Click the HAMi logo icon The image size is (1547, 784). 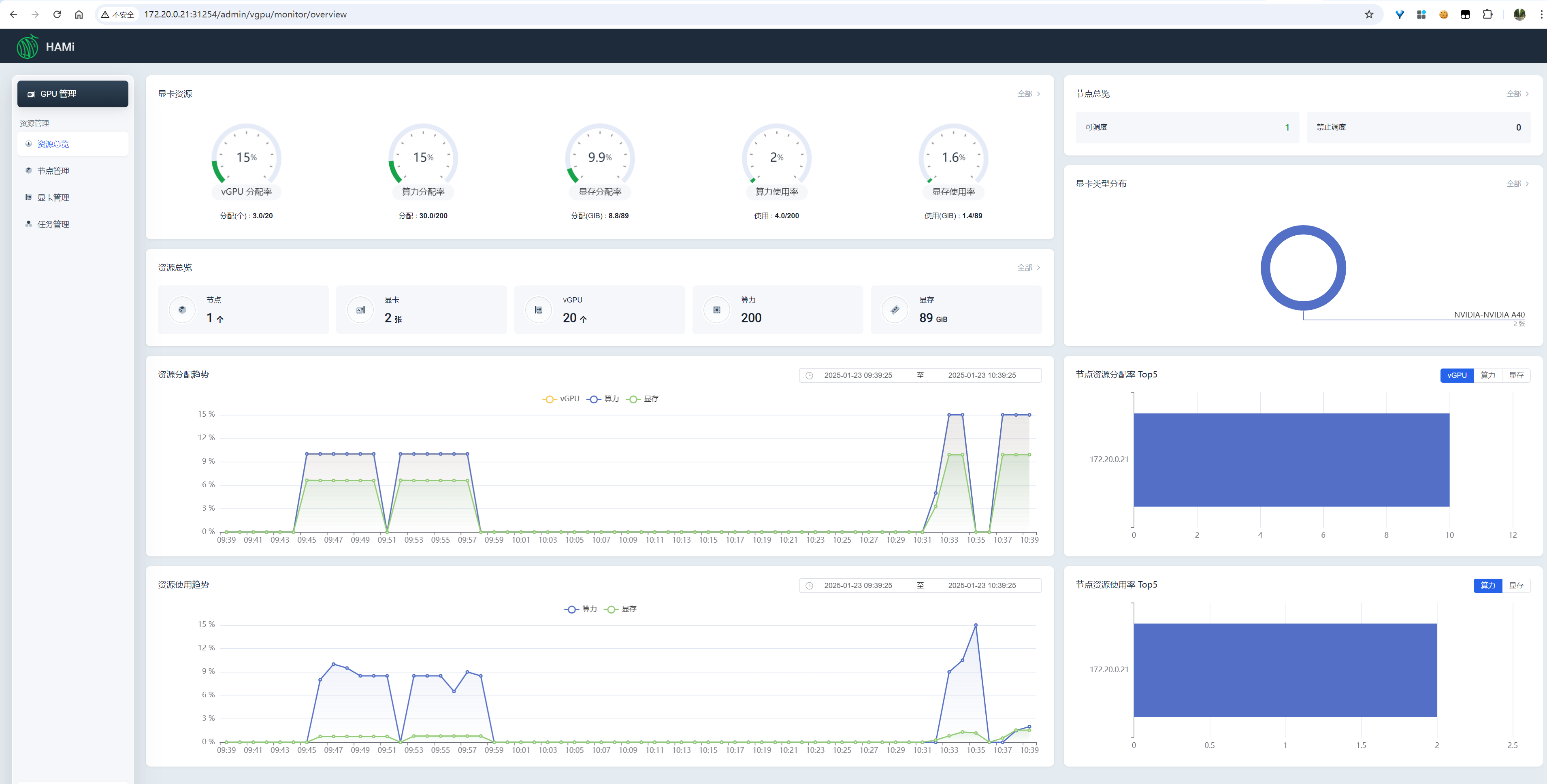click(x=27, y=46)
